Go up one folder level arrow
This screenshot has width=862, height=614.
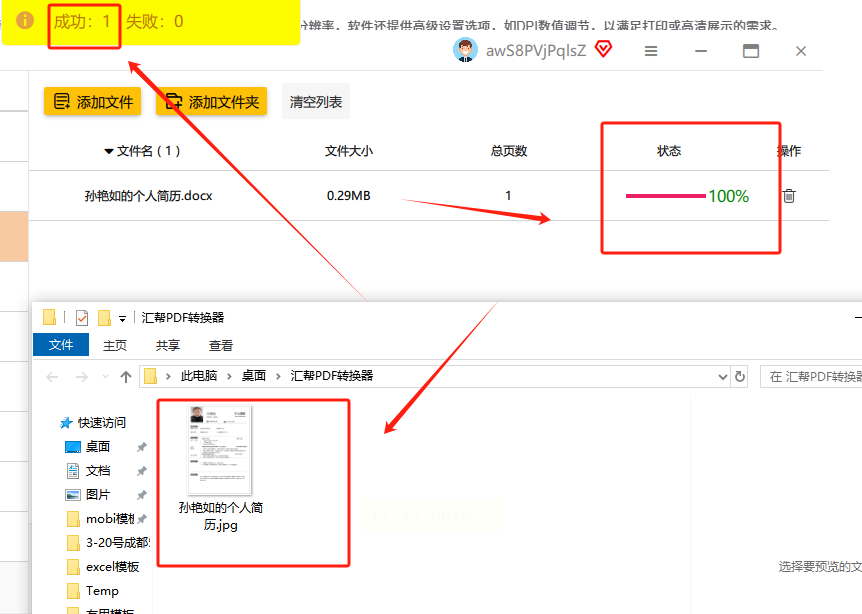point(126,377)
